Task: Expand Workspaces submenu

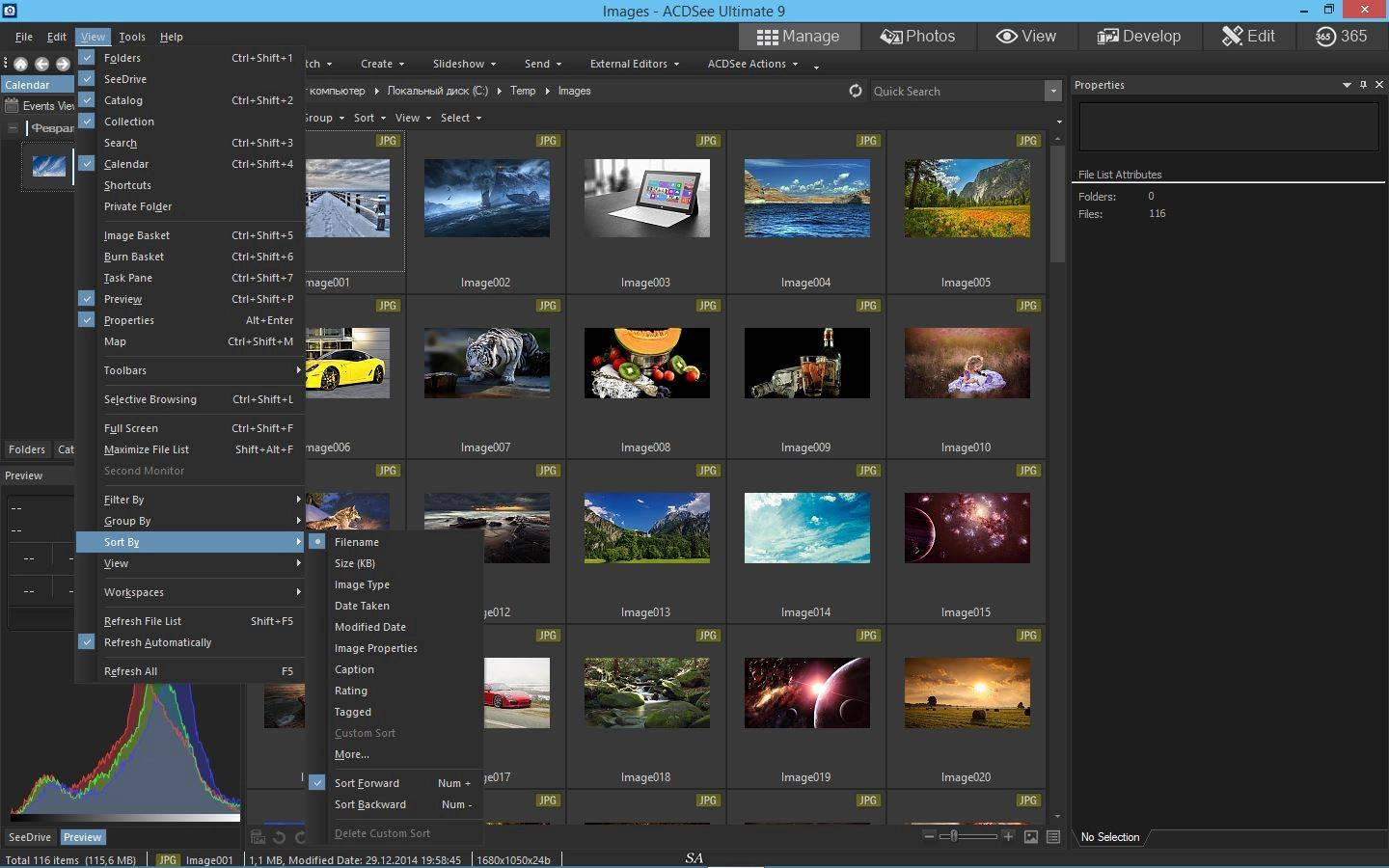Action: coord(191,592)
